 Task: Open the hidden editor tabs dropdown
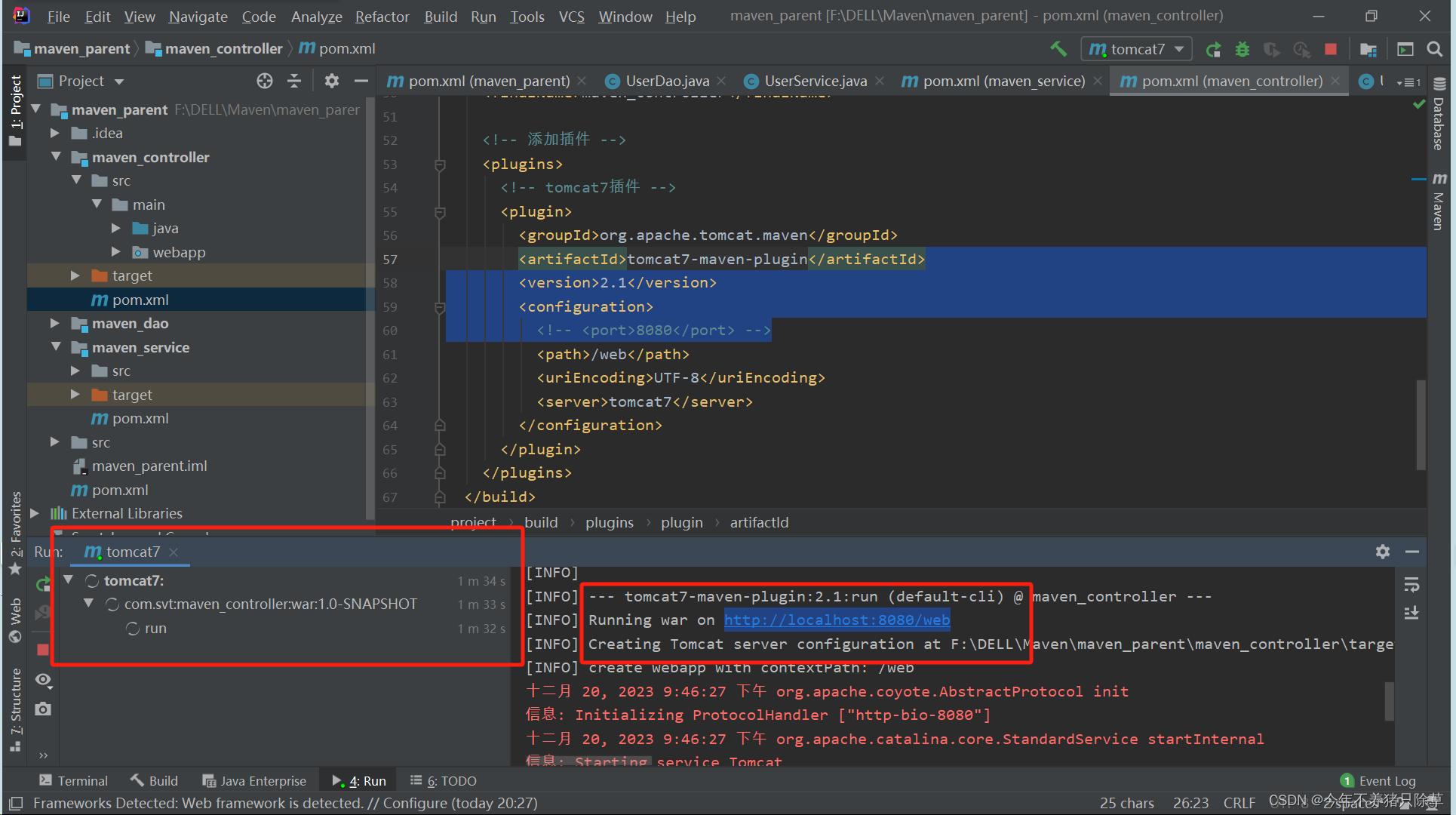[1408, 81]
